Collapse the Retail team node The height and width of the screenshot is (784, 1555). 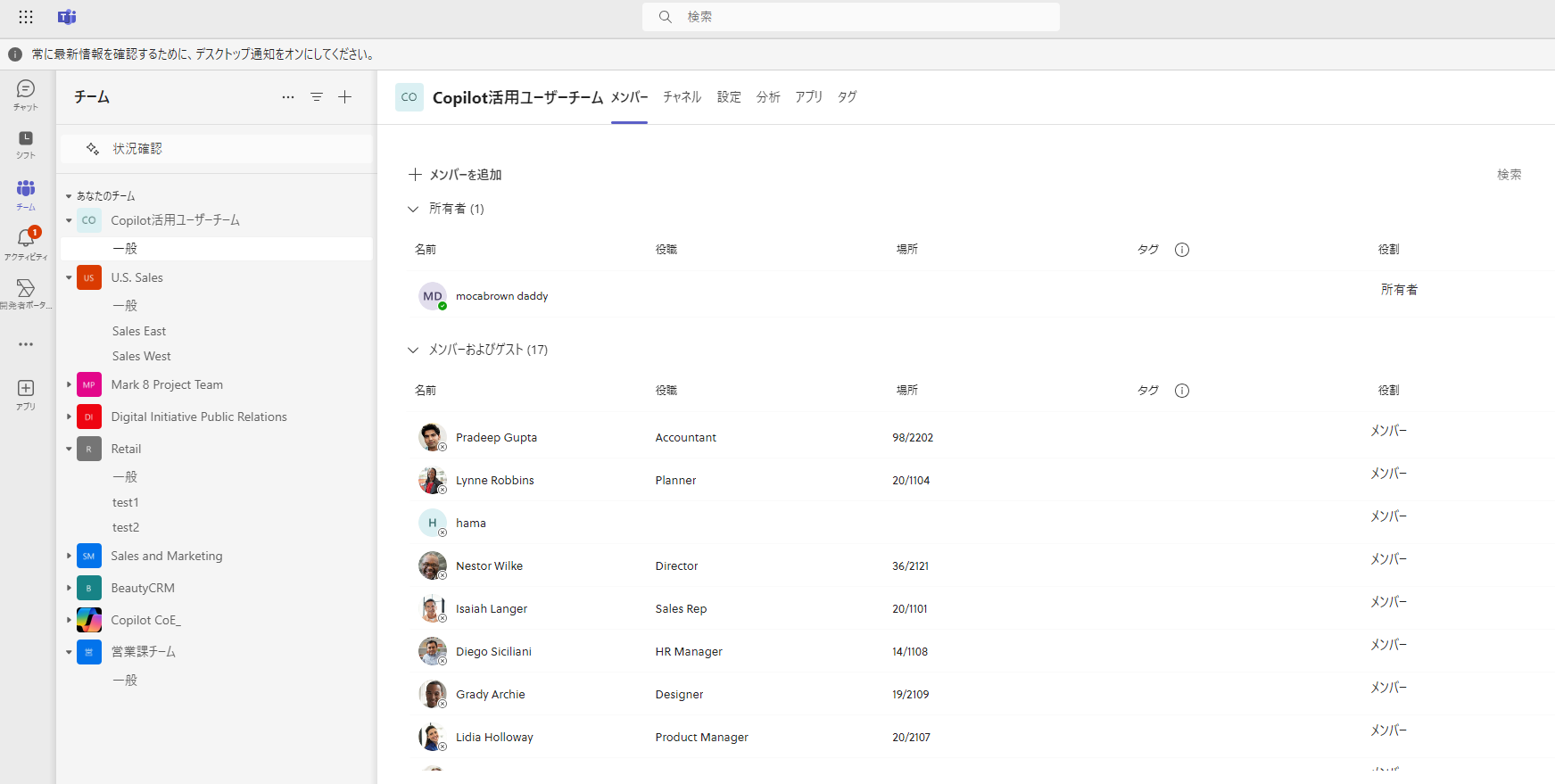tap(69, 449)
